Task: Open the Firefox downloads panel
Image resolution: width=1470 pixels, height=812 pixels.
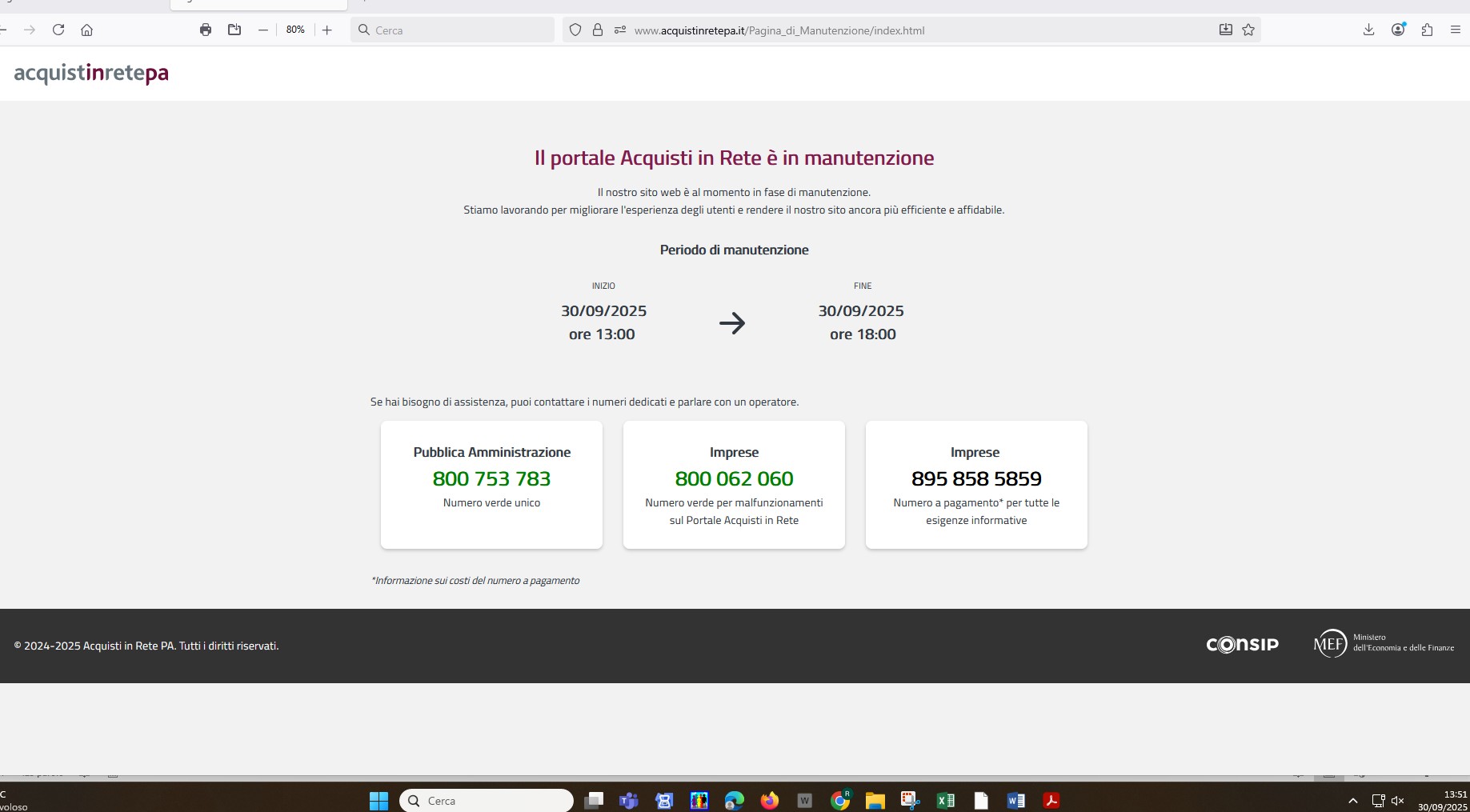Action: point(1368,30)
